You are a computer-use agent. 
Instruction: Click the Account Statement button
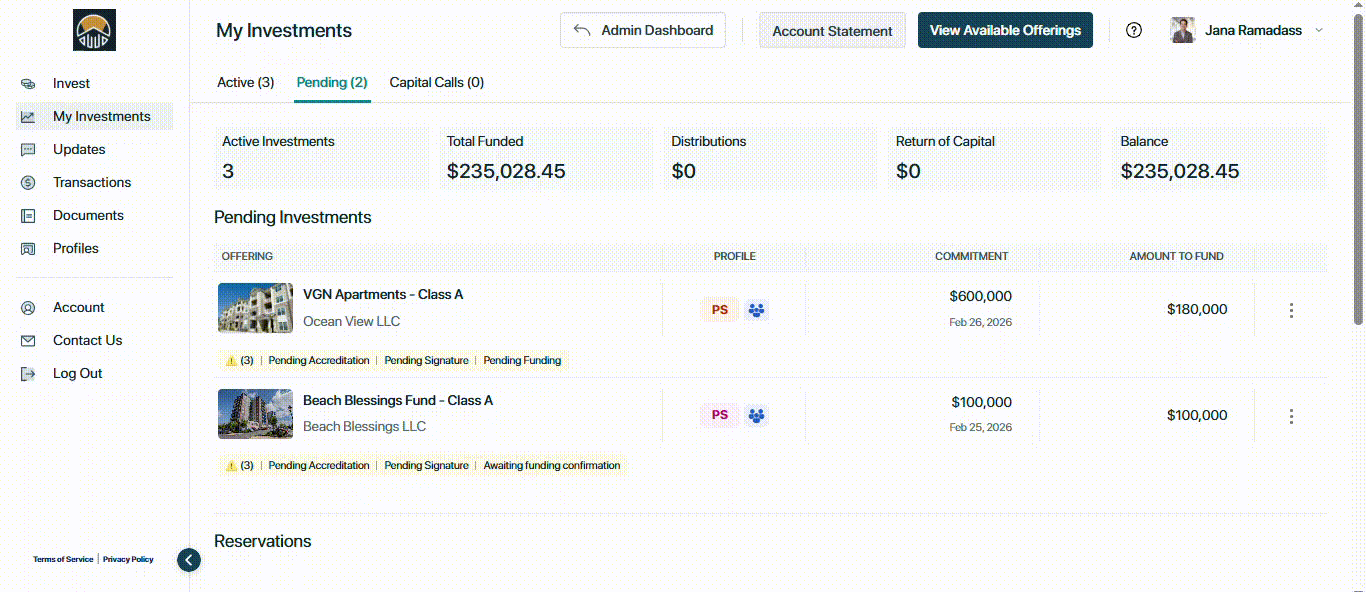coord(832,31)
